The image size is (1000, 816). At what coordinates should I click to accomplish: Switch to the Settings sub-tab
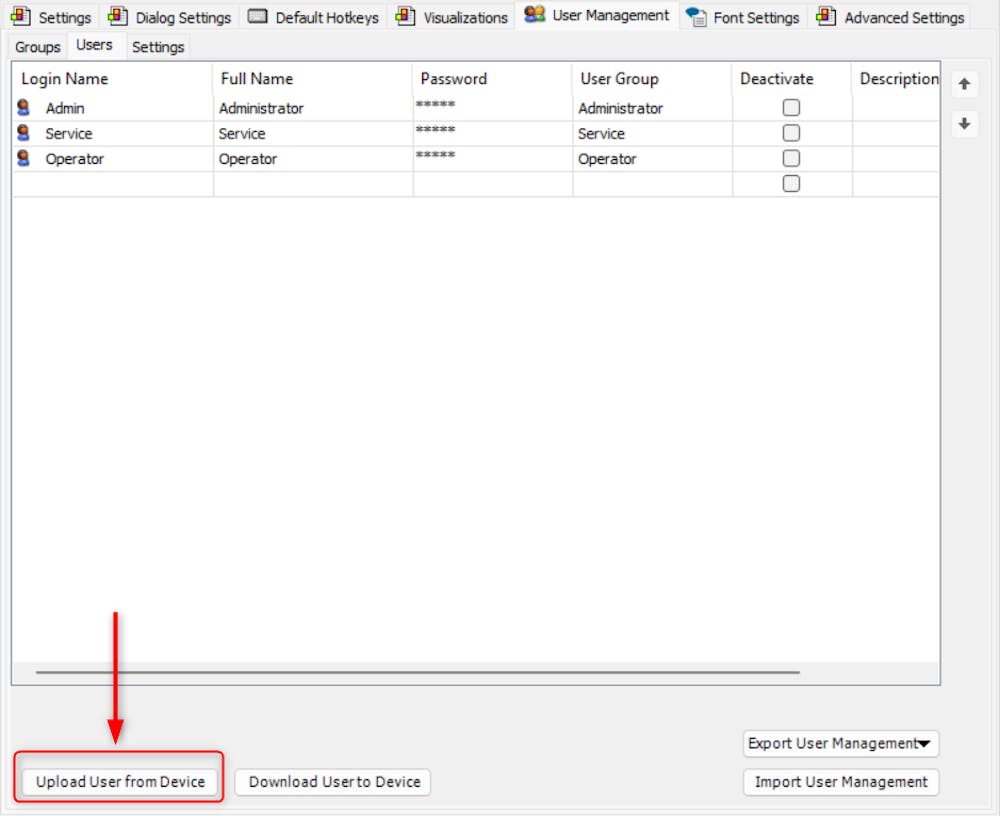coord(157,46)
